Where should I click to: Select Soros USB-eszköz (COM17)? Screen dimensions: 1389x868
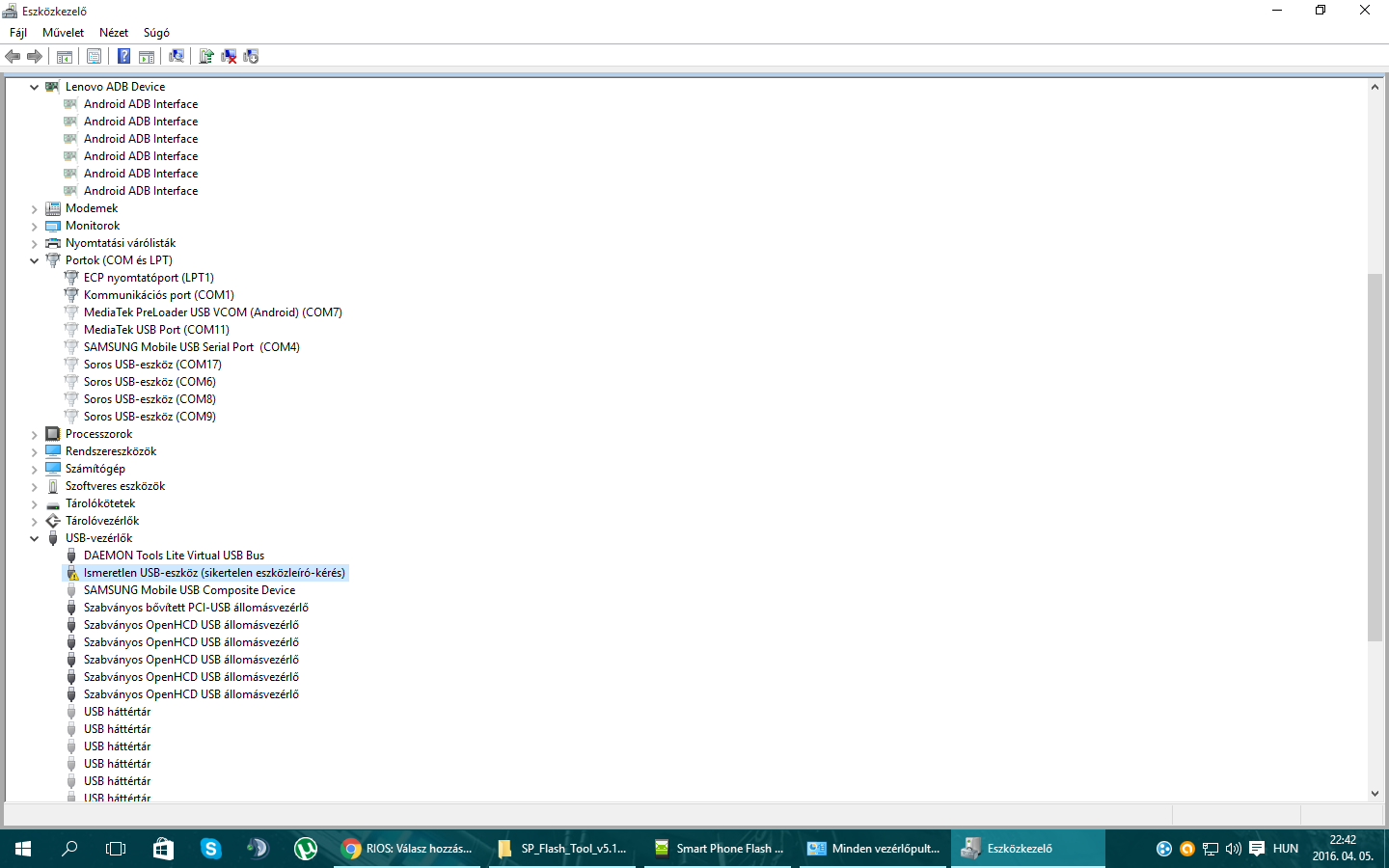(152, 365)
